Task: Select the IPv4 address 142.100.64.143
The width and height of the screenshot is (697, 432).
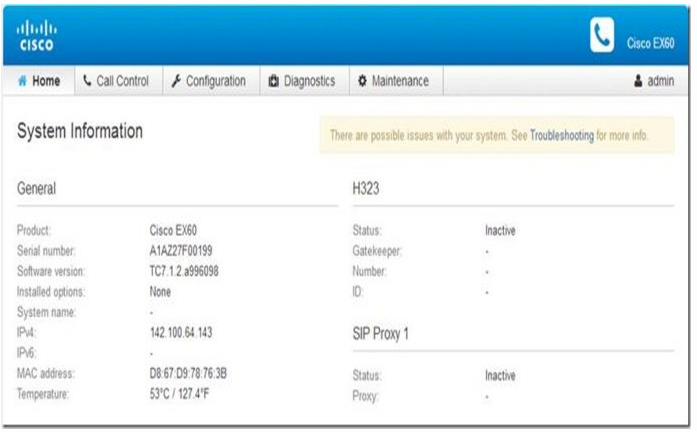Action: 181,332
